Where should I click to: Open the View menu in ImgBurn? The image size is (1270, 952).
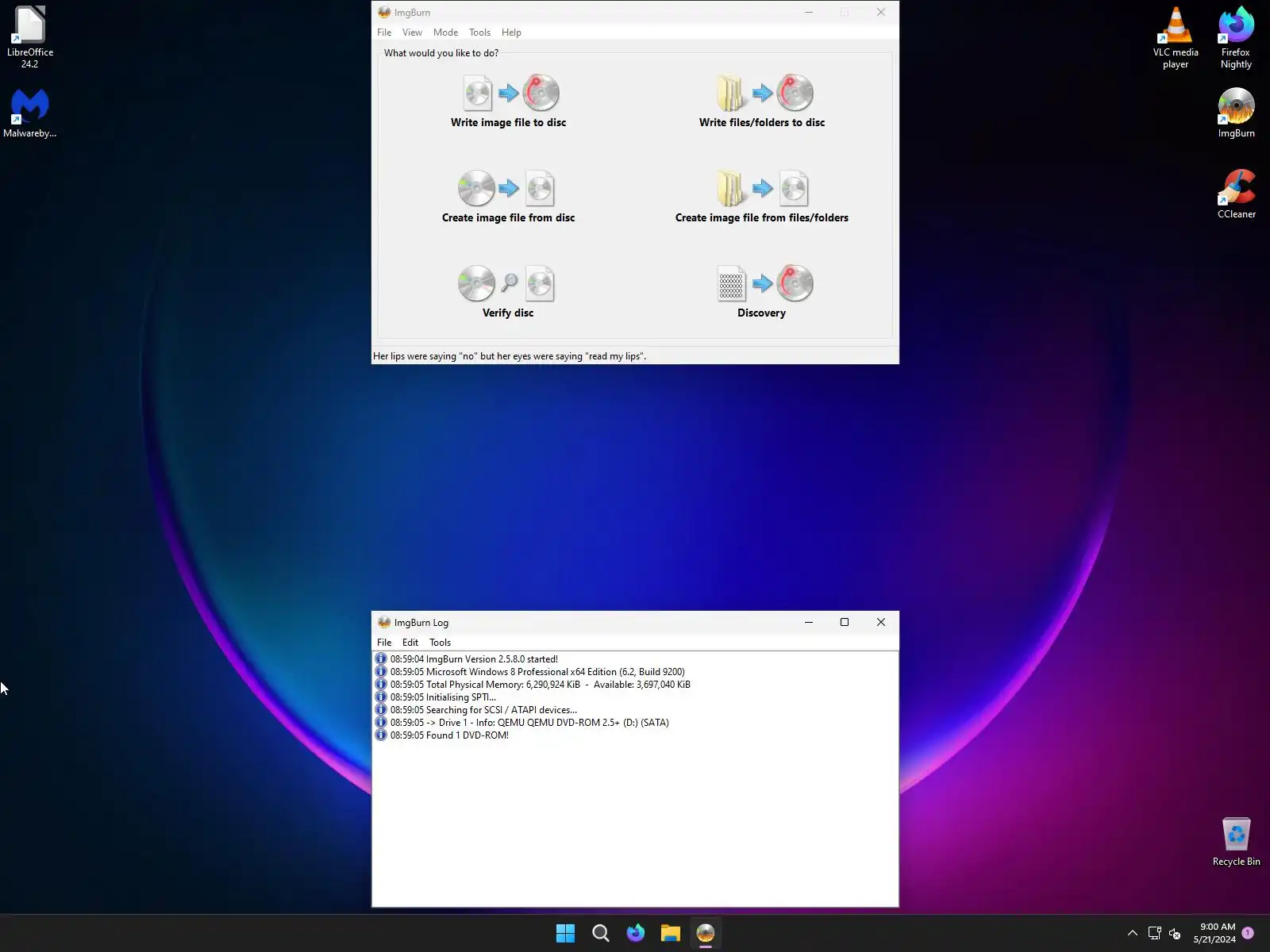click(x=412, y=33)
